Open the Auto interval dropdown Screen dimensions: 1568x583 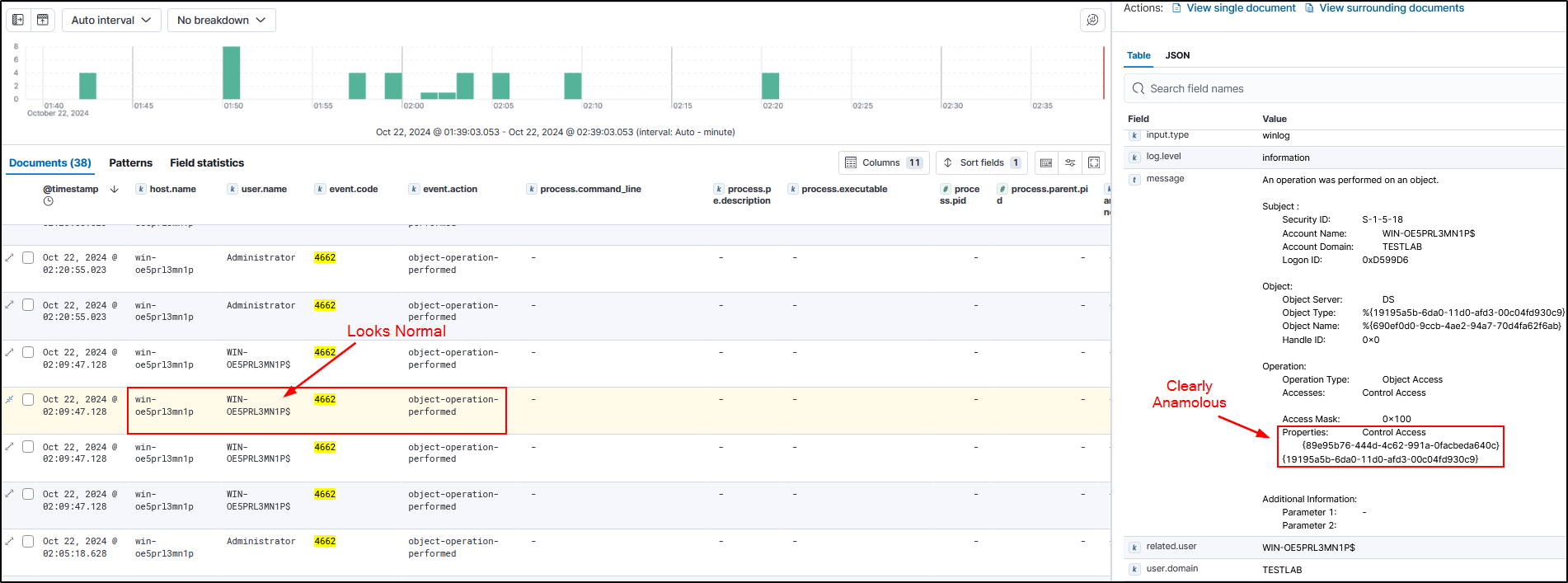110,20
